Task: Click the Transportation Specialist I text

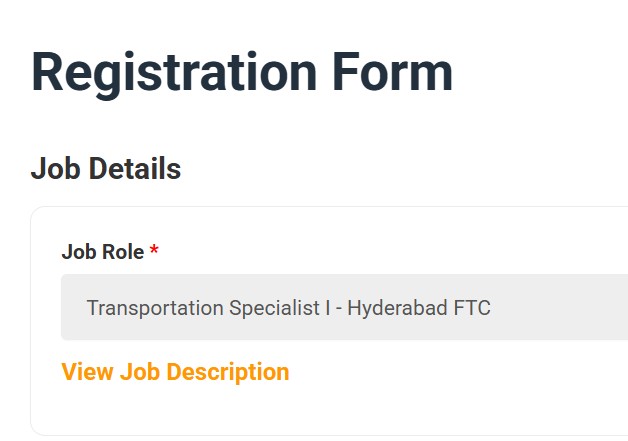Action: (208, 307)
